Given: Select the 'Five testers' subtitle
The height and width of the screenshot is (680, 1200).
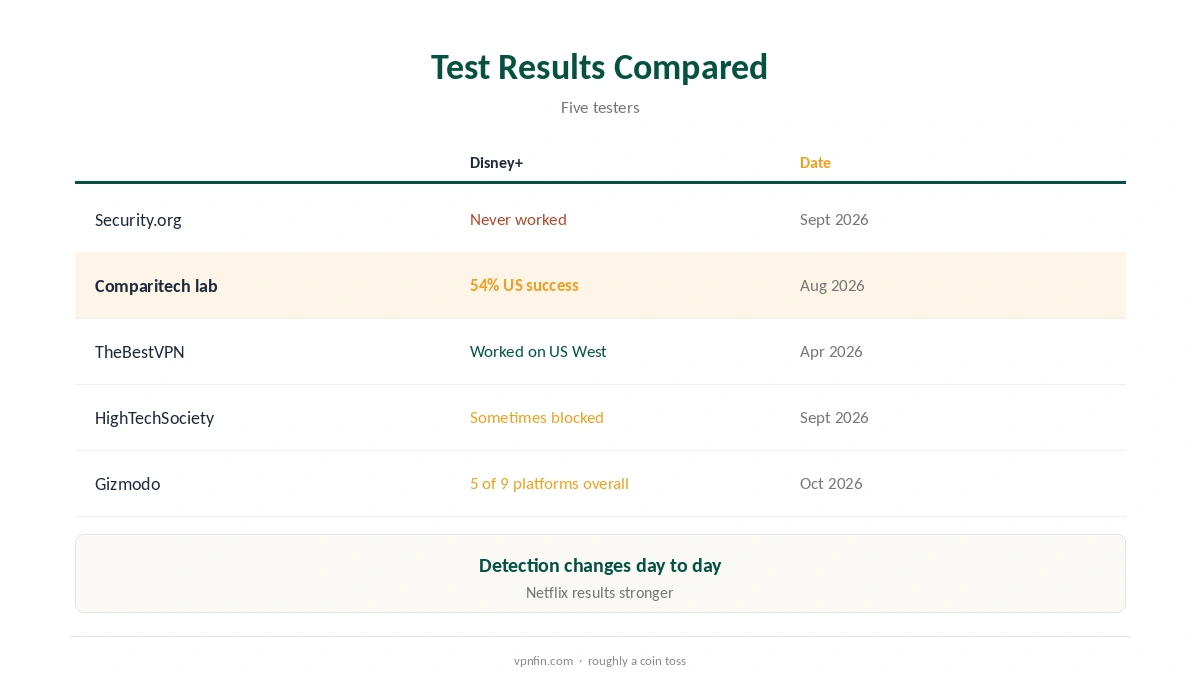Looking at the screenshot, I should click(600, 108).
